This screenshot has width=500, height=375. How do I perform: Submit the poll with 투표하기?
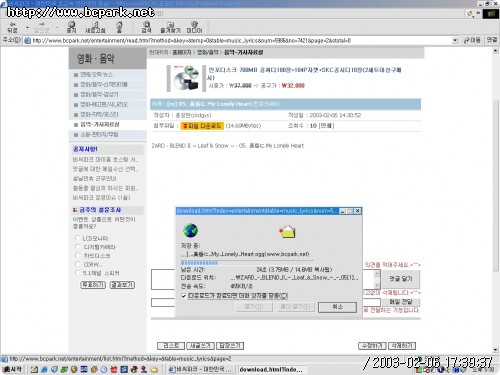(x=93, y=285)
